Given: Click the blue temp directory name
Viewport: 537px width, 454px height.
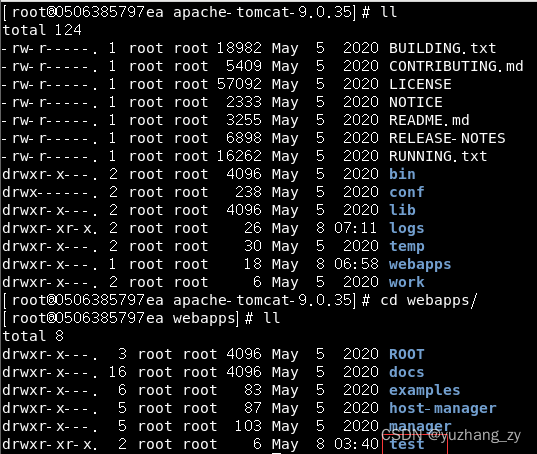Looking at the screenshot, I should coord(407,247).
